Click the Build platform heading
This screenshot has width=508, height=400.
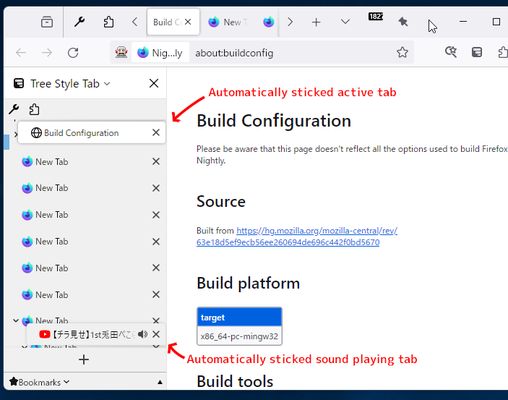[x=248, y=283]
